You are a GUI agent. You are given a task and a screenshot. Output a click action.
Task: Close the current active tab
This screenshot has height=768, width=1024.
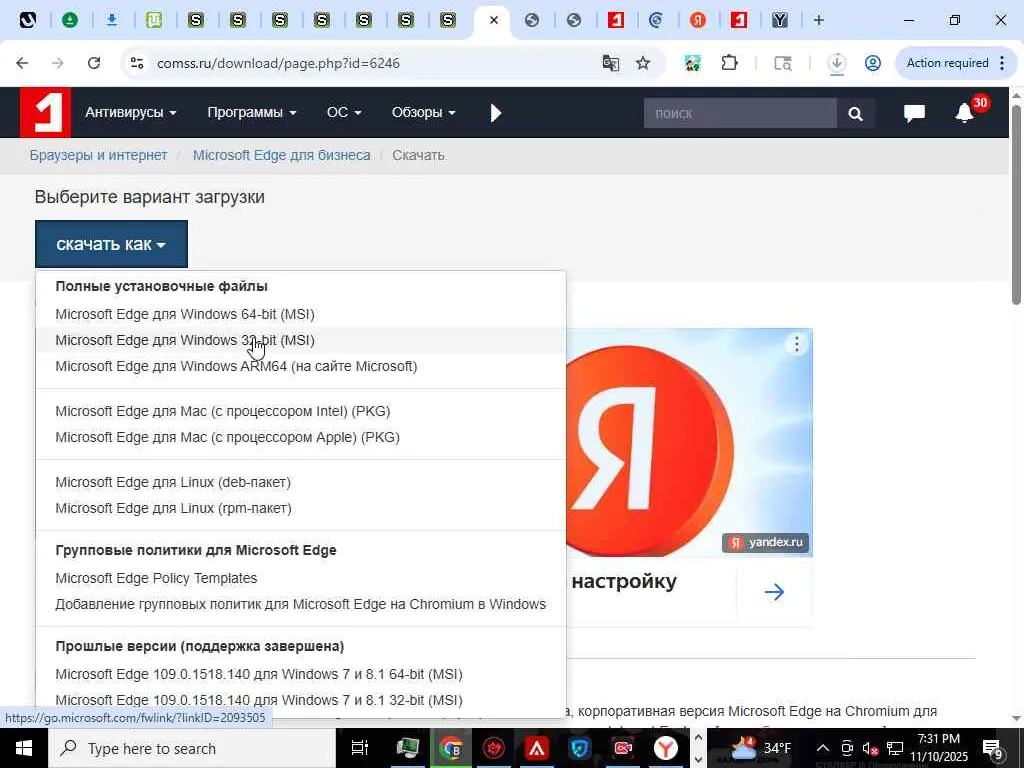click(494, 20)
